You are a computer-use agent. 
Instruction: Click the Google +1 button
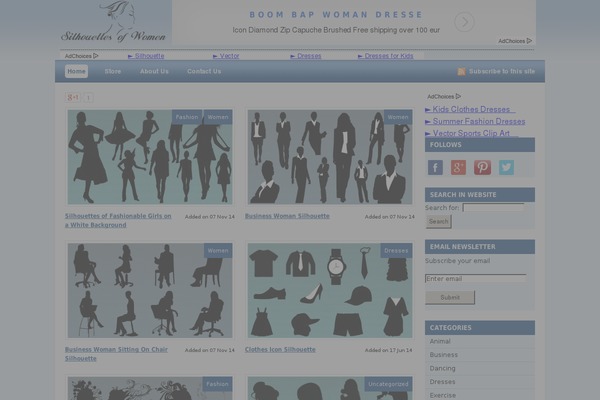click(x=73, y=97)
